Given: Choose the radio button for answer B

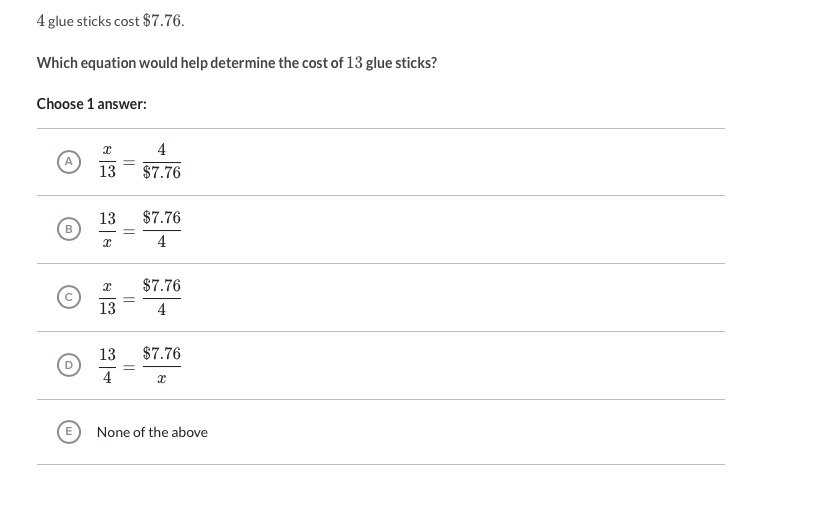Looking at the screenshot, I should (x=69, y=229).
